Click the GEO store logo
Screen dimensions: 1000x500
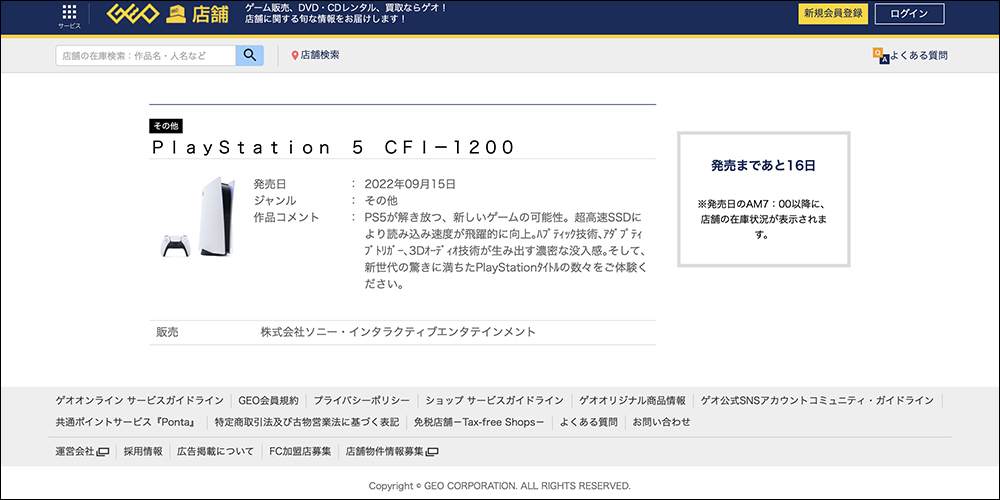[x=168, y=14]
